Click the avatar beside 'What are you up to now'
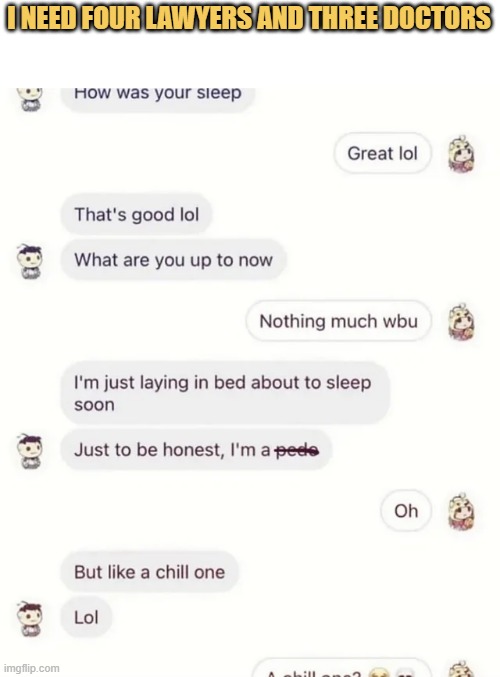Image resolution: width=500 pixels, height=677 pixels. 29,261
